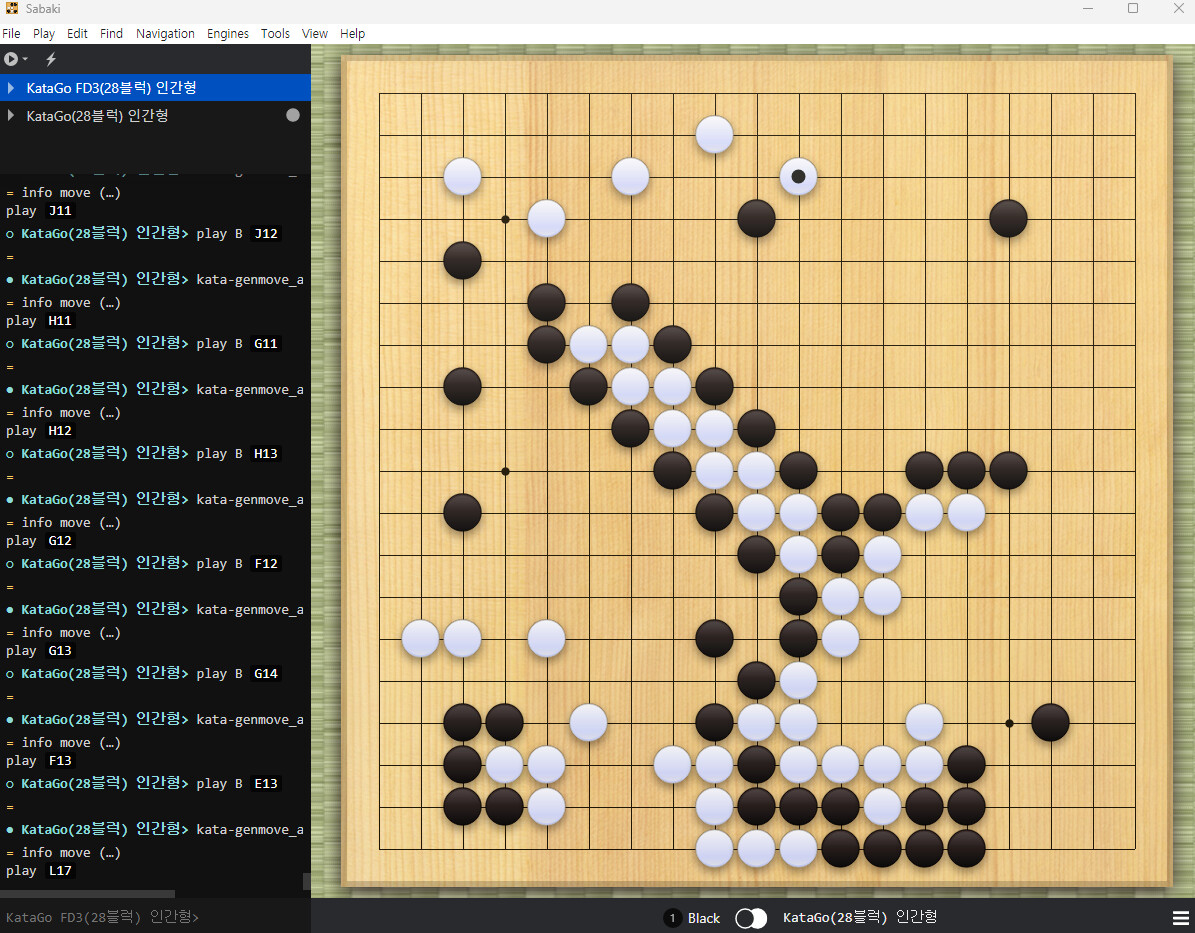Image resolution: width=1195 pixels, height=933 pixels.
Task: Open the Play menu
Action: tap(43, 34)
